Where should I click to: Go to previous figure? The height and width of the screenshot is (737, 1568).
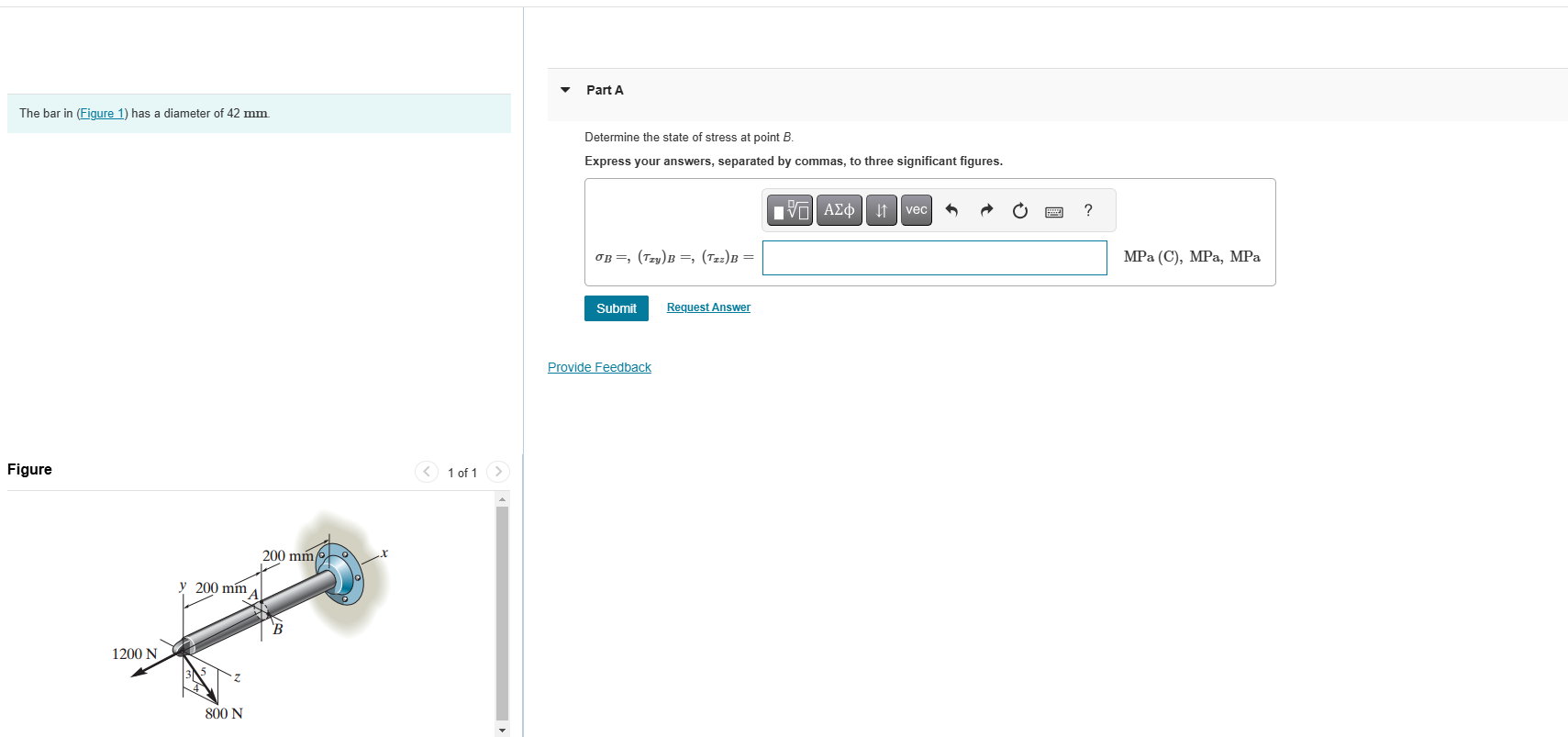[427, 472]
